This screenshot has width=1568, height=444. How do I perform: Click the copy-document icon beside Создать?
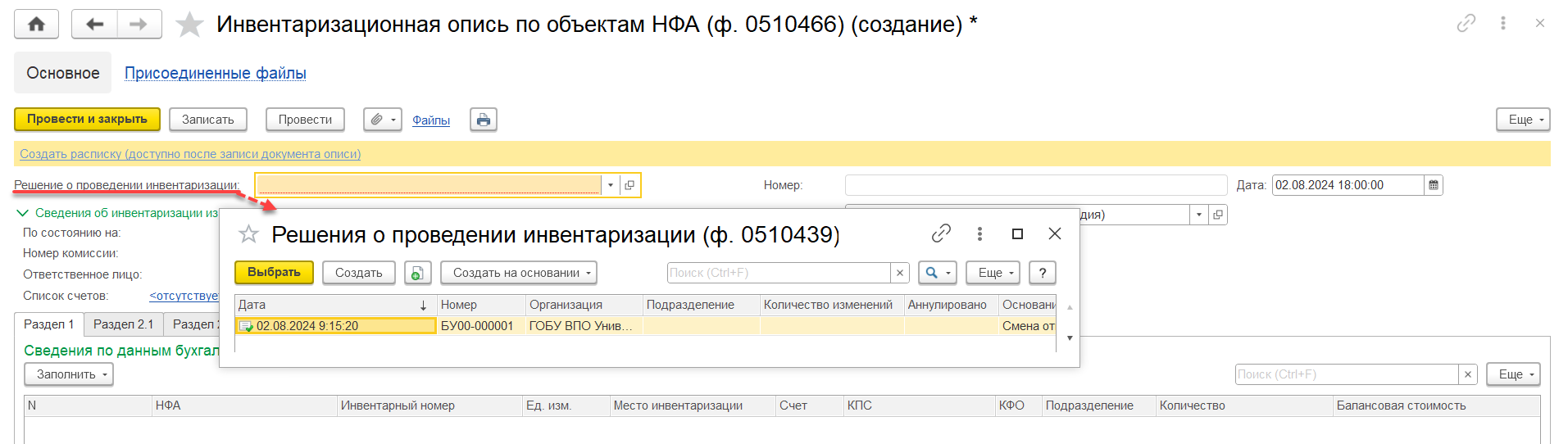pos(418,273)
